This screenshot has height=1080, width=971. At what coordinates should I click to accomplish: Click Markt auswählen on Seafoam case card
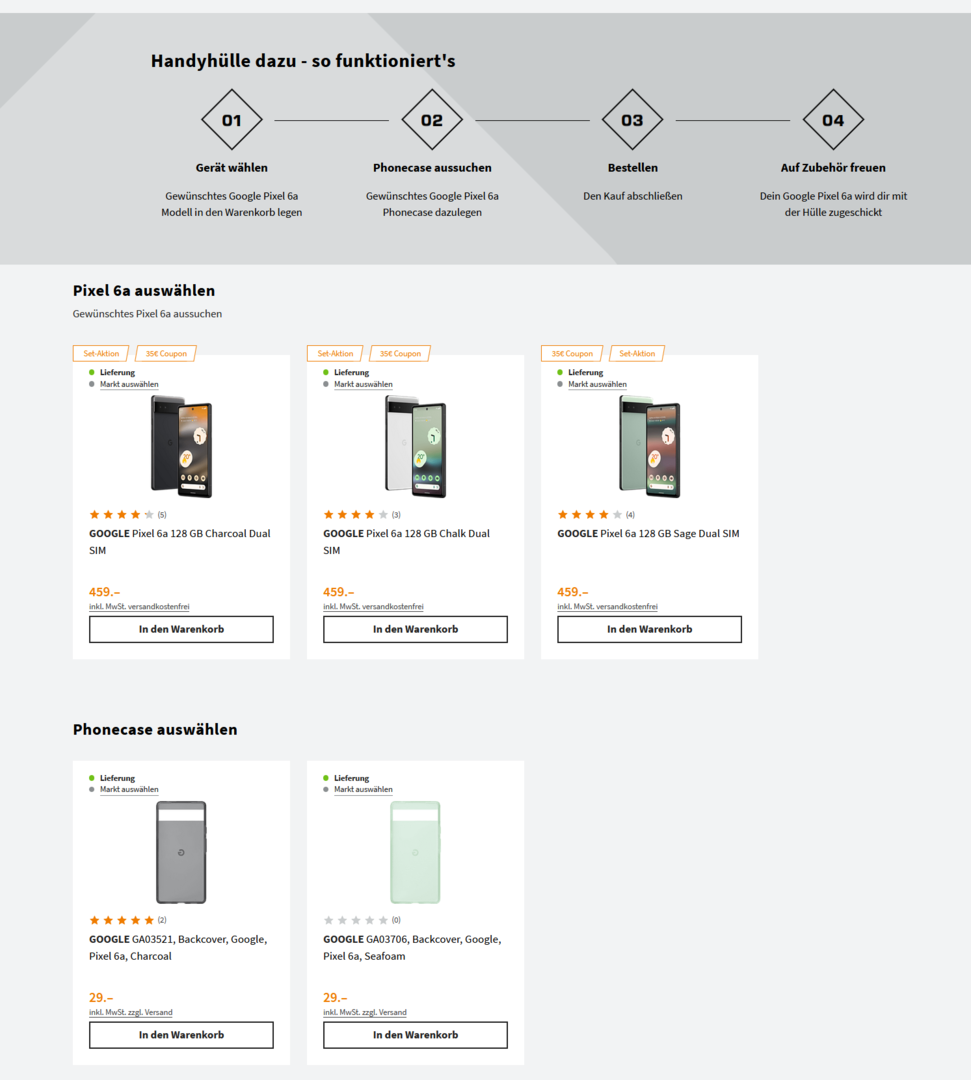pos(363,789)
